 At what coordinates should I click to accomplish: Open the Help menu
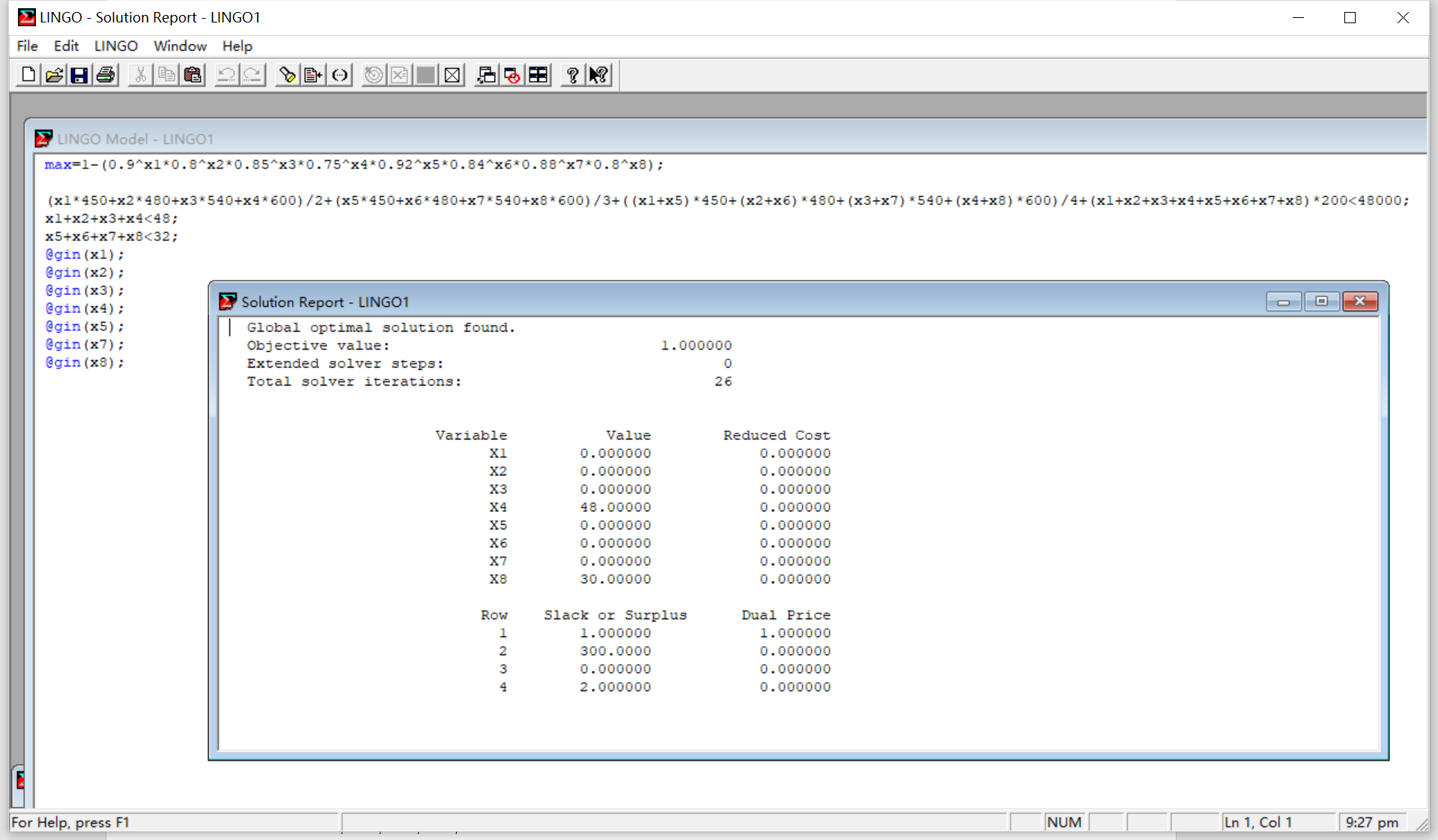(237, 46)
